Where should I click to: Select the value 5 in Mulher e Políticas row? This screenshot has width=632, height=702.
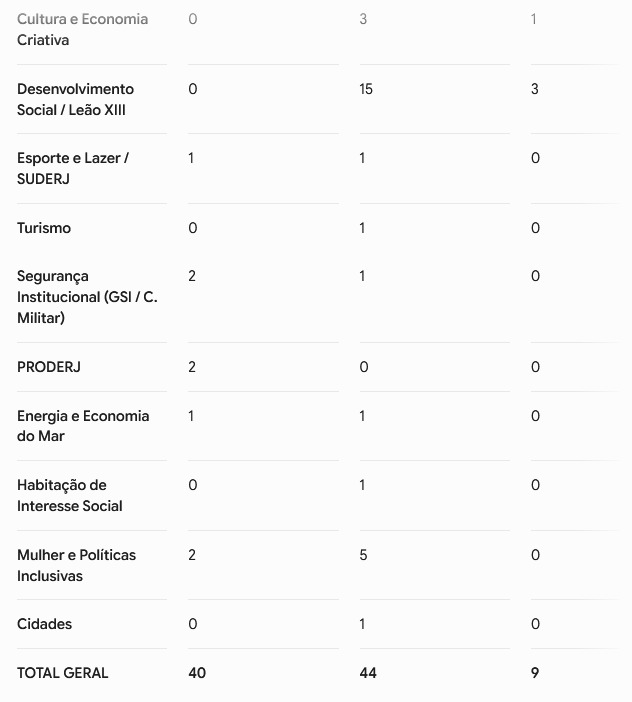pyautogui.click(x=363, y=555)
